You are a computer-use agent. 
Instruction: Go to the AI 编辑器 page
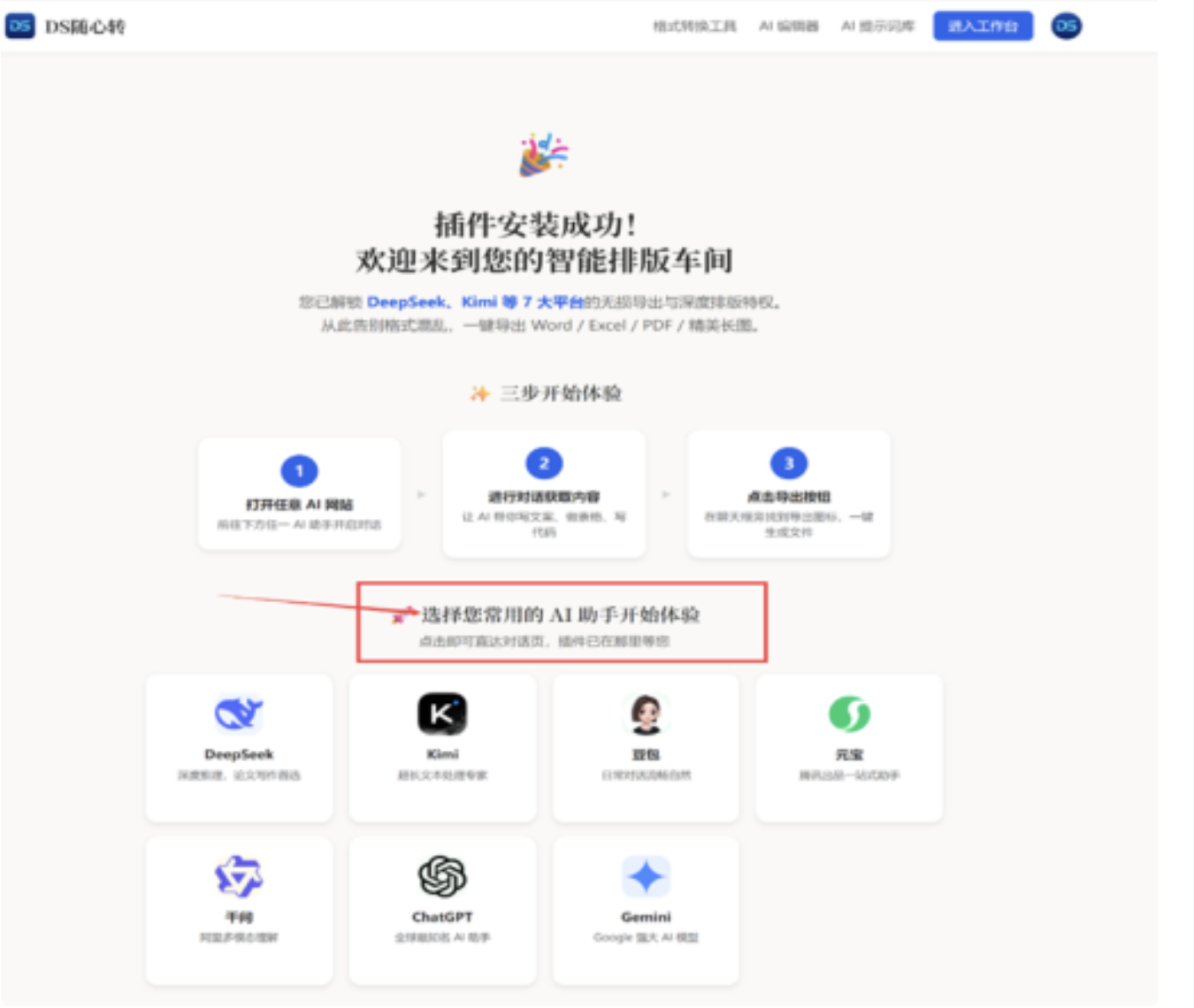(x=788, y=27)
